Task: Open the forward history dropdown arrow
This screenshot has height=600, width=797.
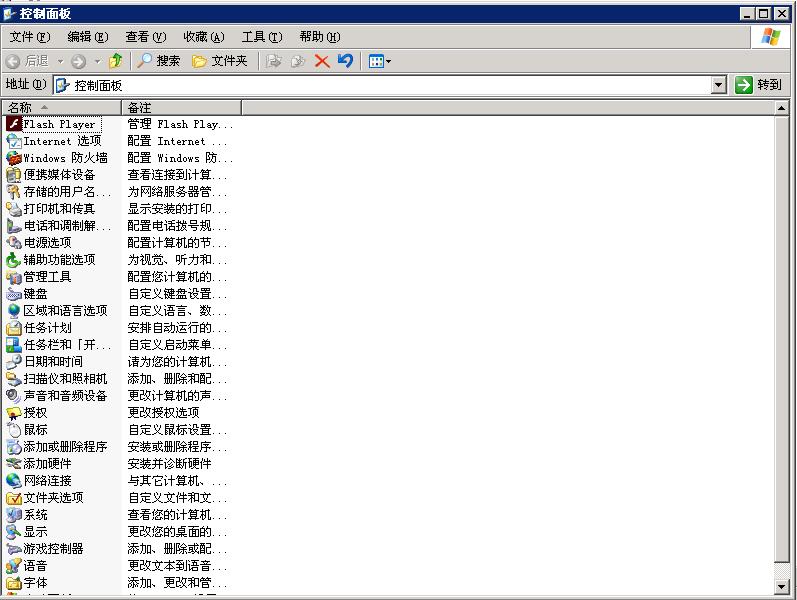Action: pyautogui.click(x=97, y=62)
